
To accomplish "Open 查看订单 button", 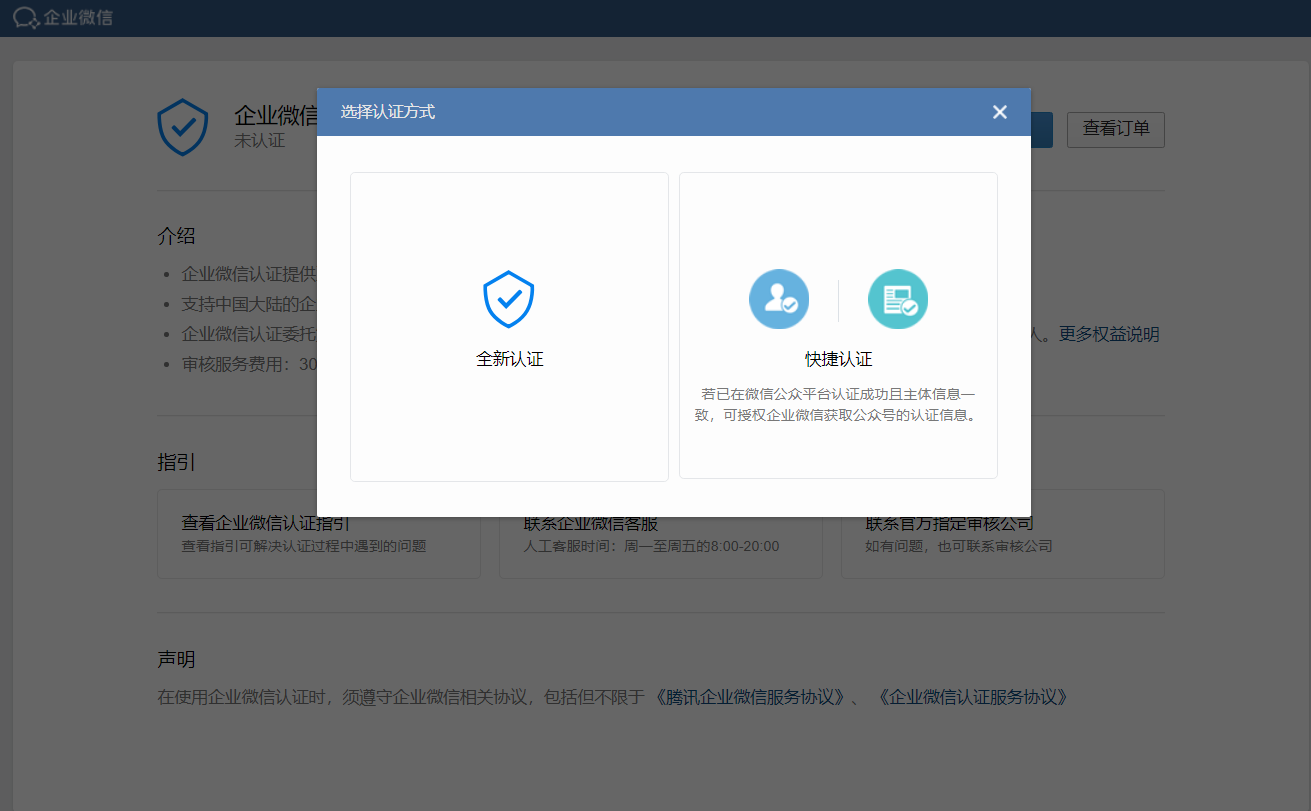I will click(x=1116, y=129).
